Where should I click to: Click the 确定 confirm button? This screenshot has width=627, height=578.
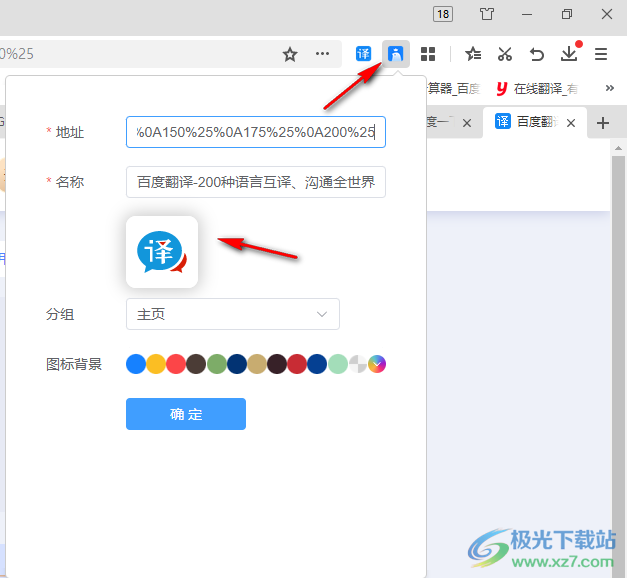[186, 414]
